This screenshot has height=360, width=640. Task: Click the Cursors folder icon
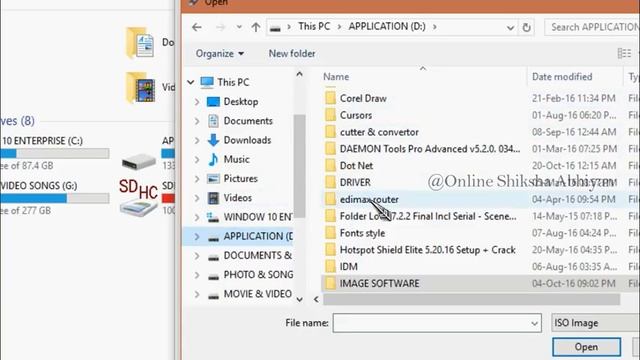[330, 115]
